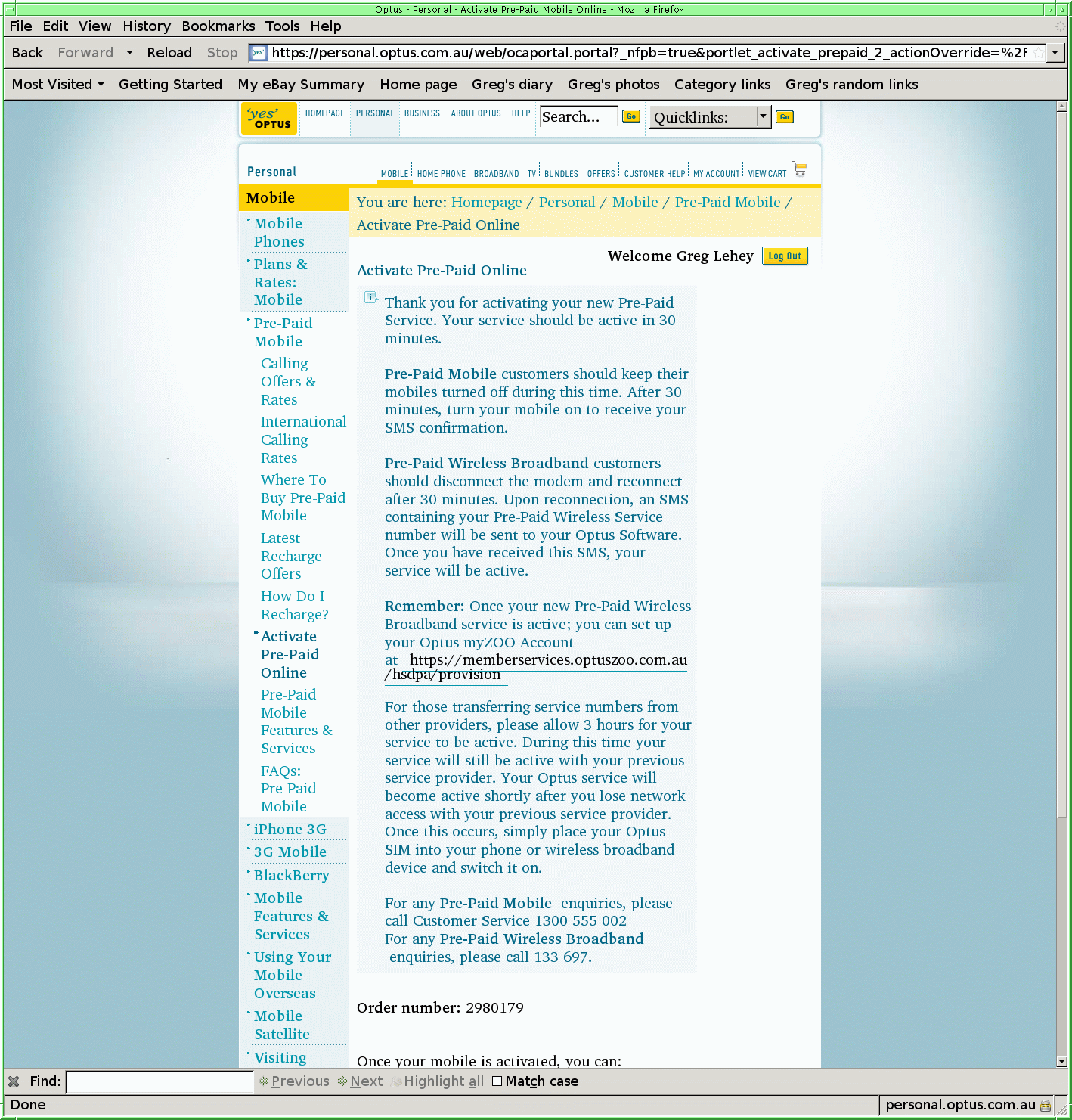Click the vertical scrollbar down arrow
The image size is (1072, 1120).
coord(1061,1061)
